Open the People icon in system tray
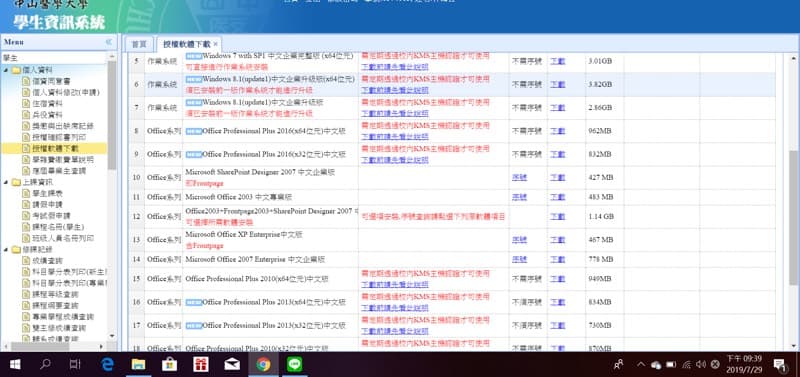800x377 pixels. 619,364
